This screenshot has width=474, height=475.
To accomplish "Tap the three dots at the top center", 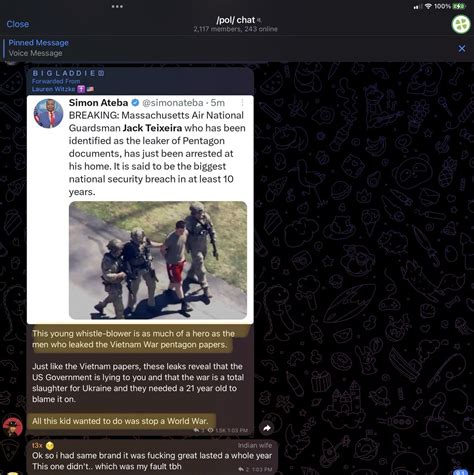I will click(x=117, y=6).
